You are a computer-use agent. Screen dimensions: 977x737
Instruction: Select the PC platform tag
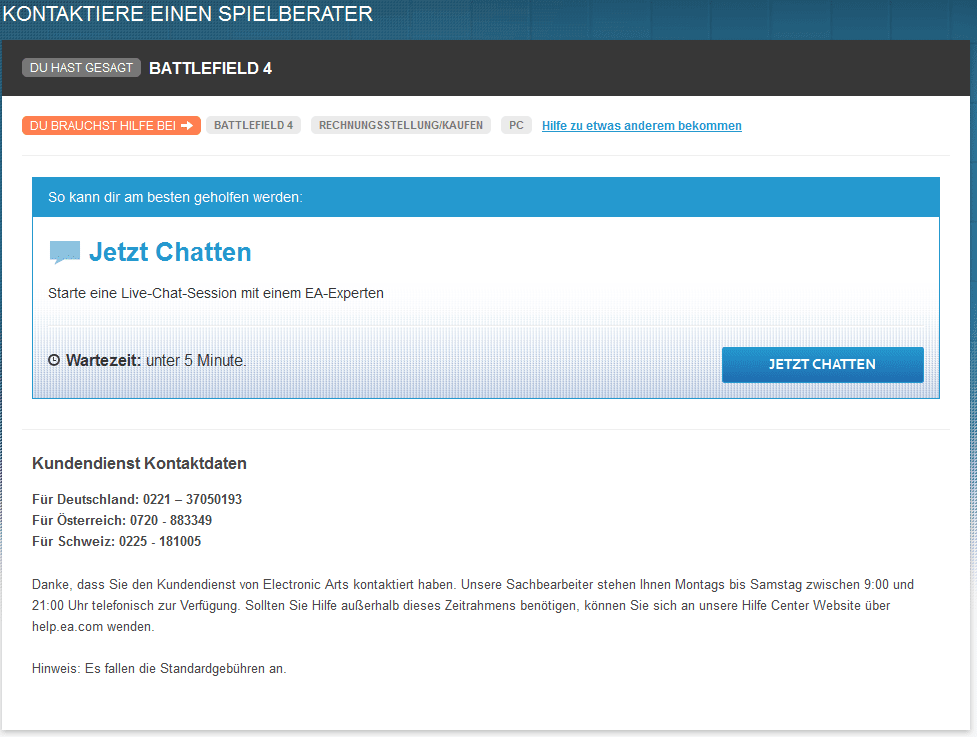click(x=516, y=125)
